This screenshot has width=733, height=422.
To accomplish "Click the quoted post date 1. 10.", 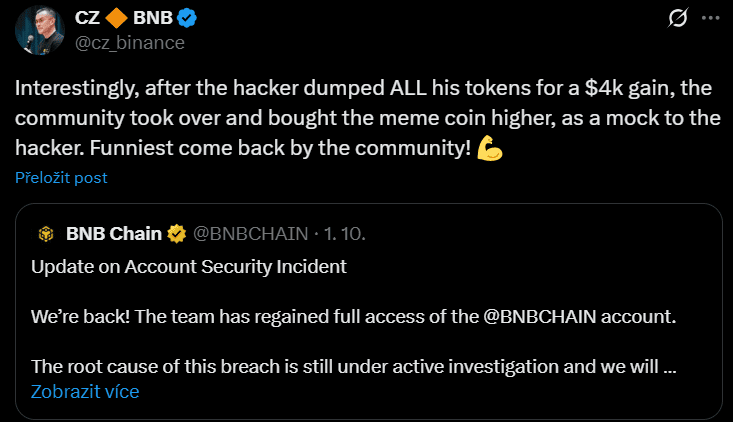I will click(x=344, y=234).
